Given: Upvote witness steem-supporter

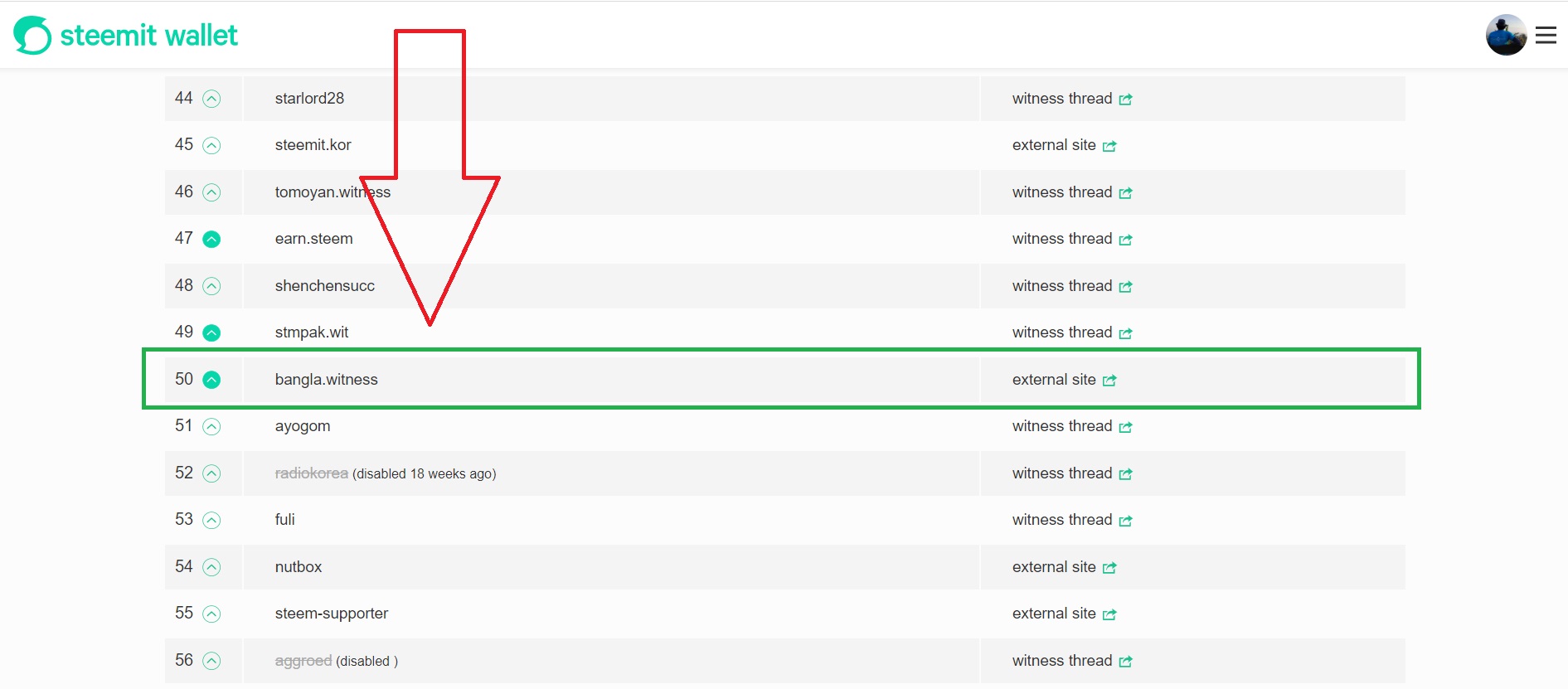Looking at the screenshot, I should point(212,614).
